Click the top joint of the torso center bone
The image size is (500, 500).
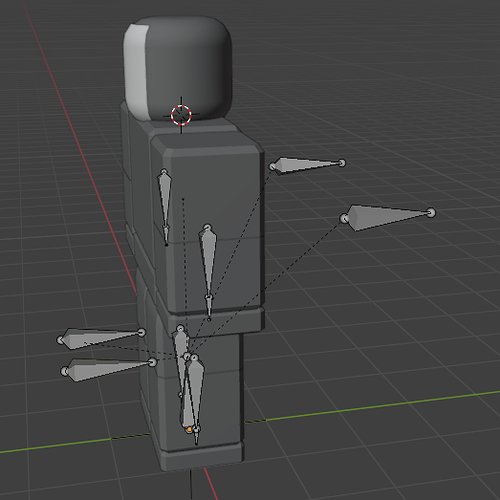(x=207, y=227)
